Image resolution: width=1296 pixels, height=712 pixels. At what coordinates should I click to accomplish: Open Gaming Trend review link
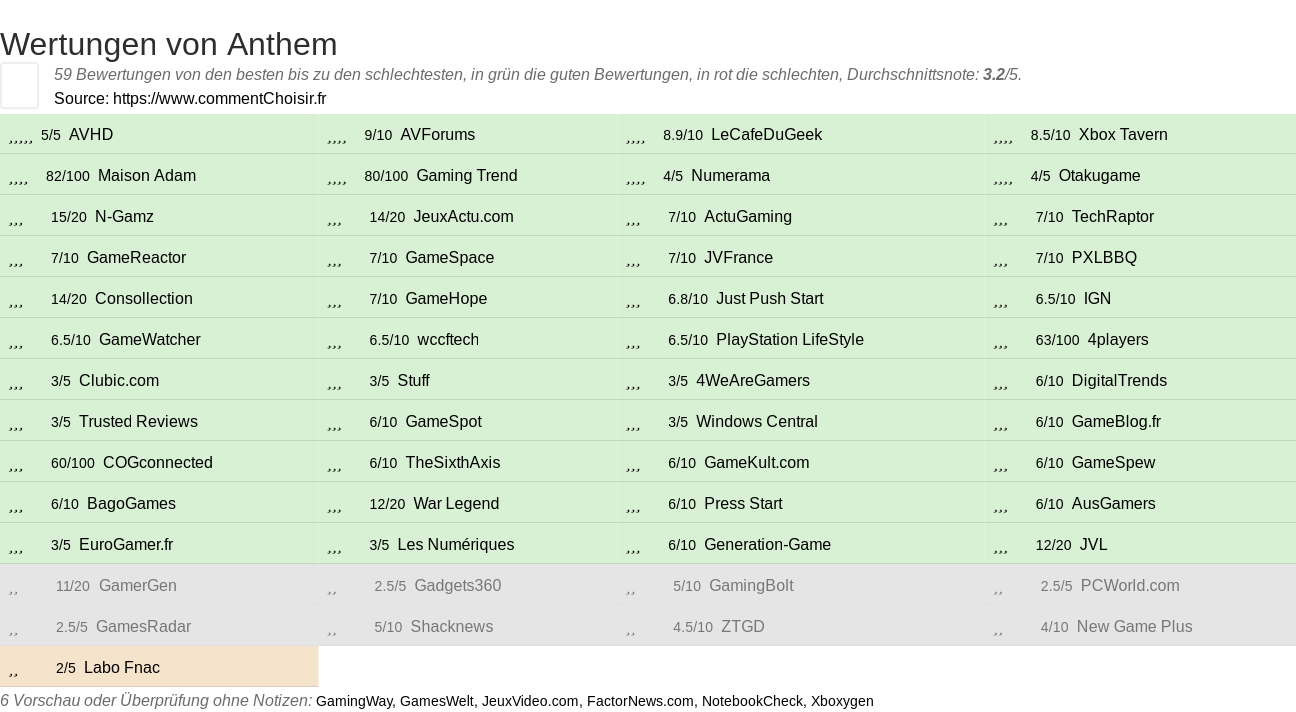[467, 176]
